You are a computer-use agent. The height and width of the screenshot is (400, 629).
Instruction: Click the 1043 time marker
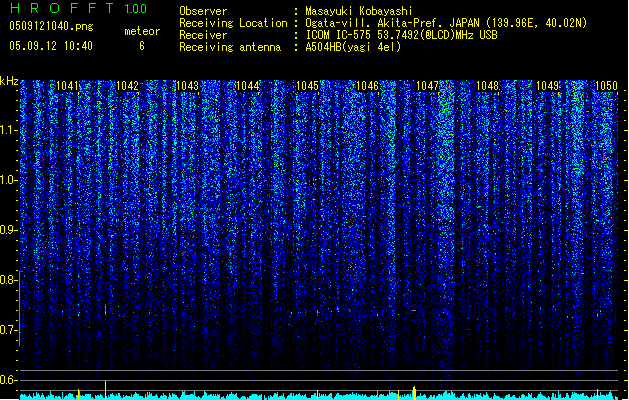tap(187, 86)
